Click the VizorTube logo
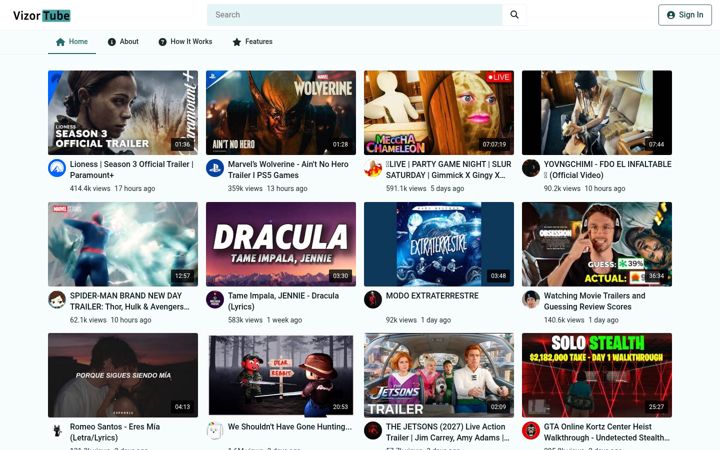Image resolution: width=720 pixels, height=450 pixels. [41, 16]
